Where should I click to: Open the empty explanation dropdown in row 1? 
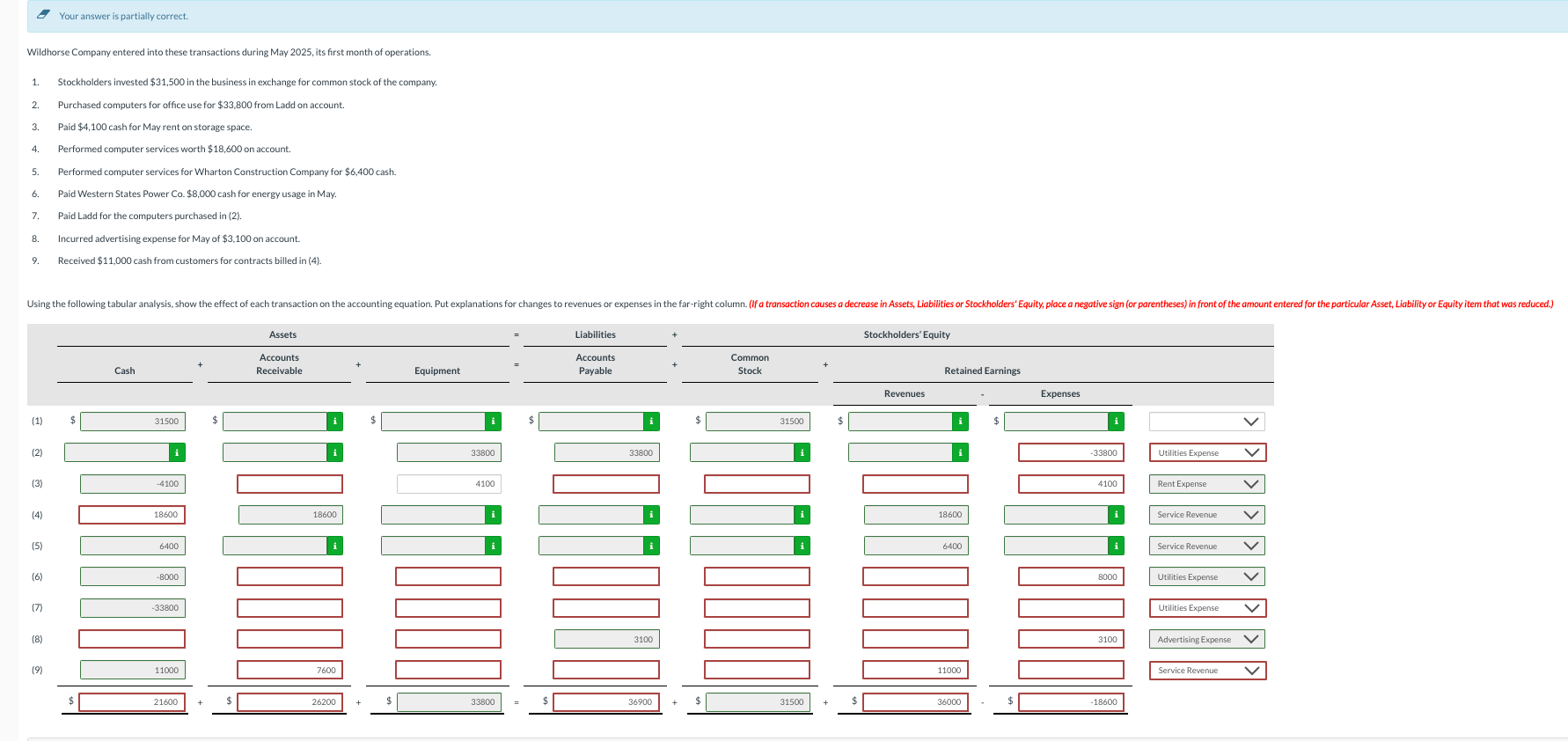[1207, 422]
